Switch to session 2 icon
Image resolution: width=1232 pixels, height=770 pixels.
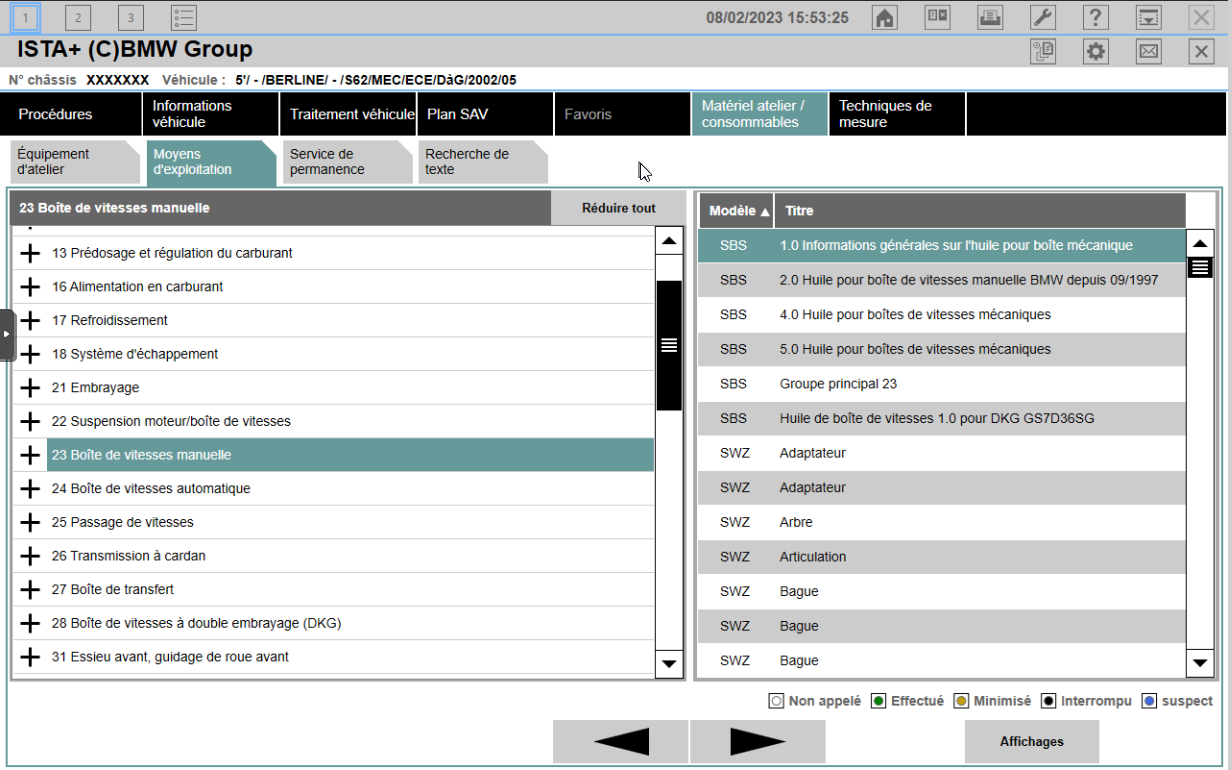pyautogui.click(x=78, y=17)
